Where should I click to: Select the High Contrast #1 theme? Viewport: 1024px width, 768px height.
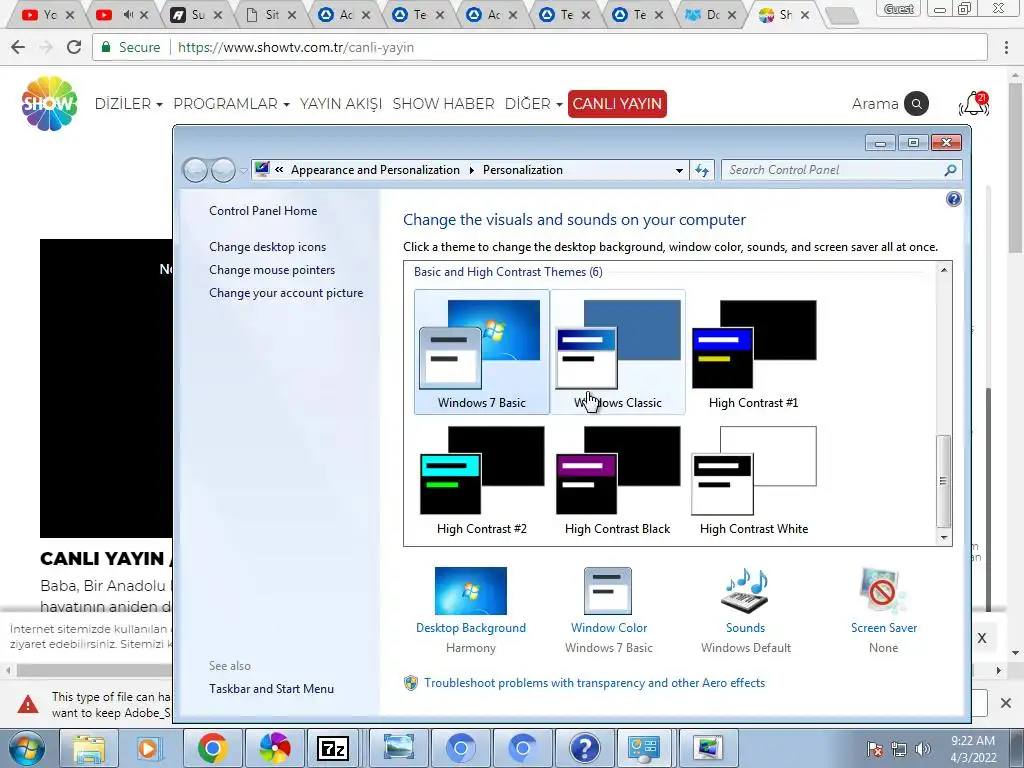click(x=754, y=352)
